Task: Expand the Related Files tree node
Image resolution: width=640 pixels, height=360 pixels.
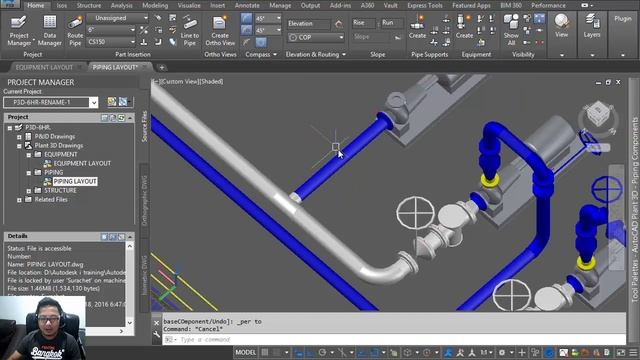Action: click(x=19, y=200)
